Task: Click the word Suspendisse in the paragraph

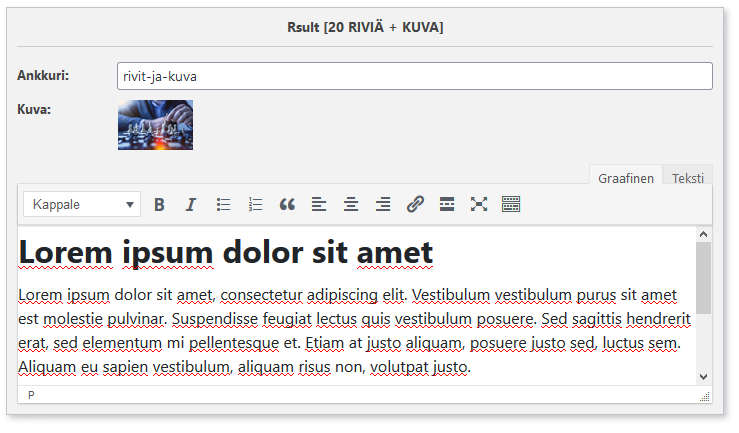Action: point(214,319)
